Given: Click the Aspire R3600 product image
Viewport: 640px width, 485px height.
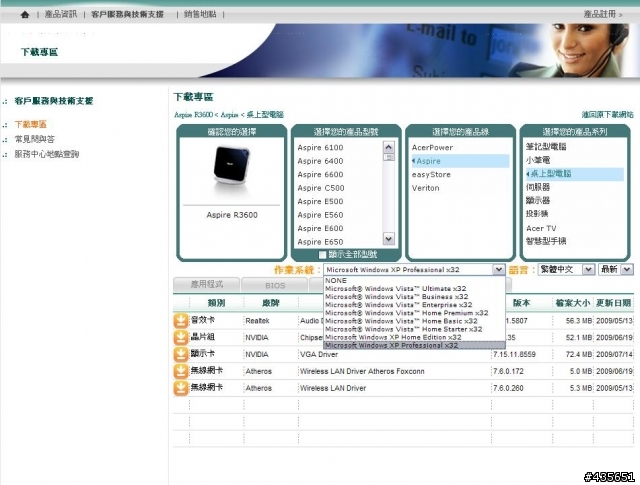Looking at the screenshot, I should tap(231, 167).
